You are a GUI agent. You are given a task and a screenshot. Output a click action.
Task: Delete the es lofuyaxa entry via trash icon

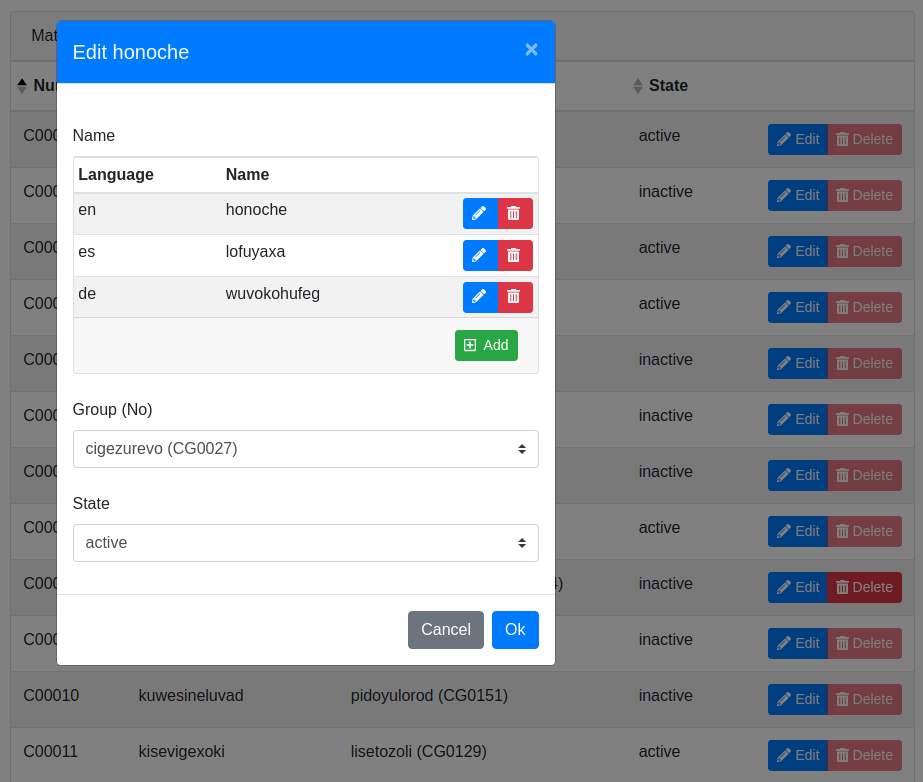[x=514, y=255]
